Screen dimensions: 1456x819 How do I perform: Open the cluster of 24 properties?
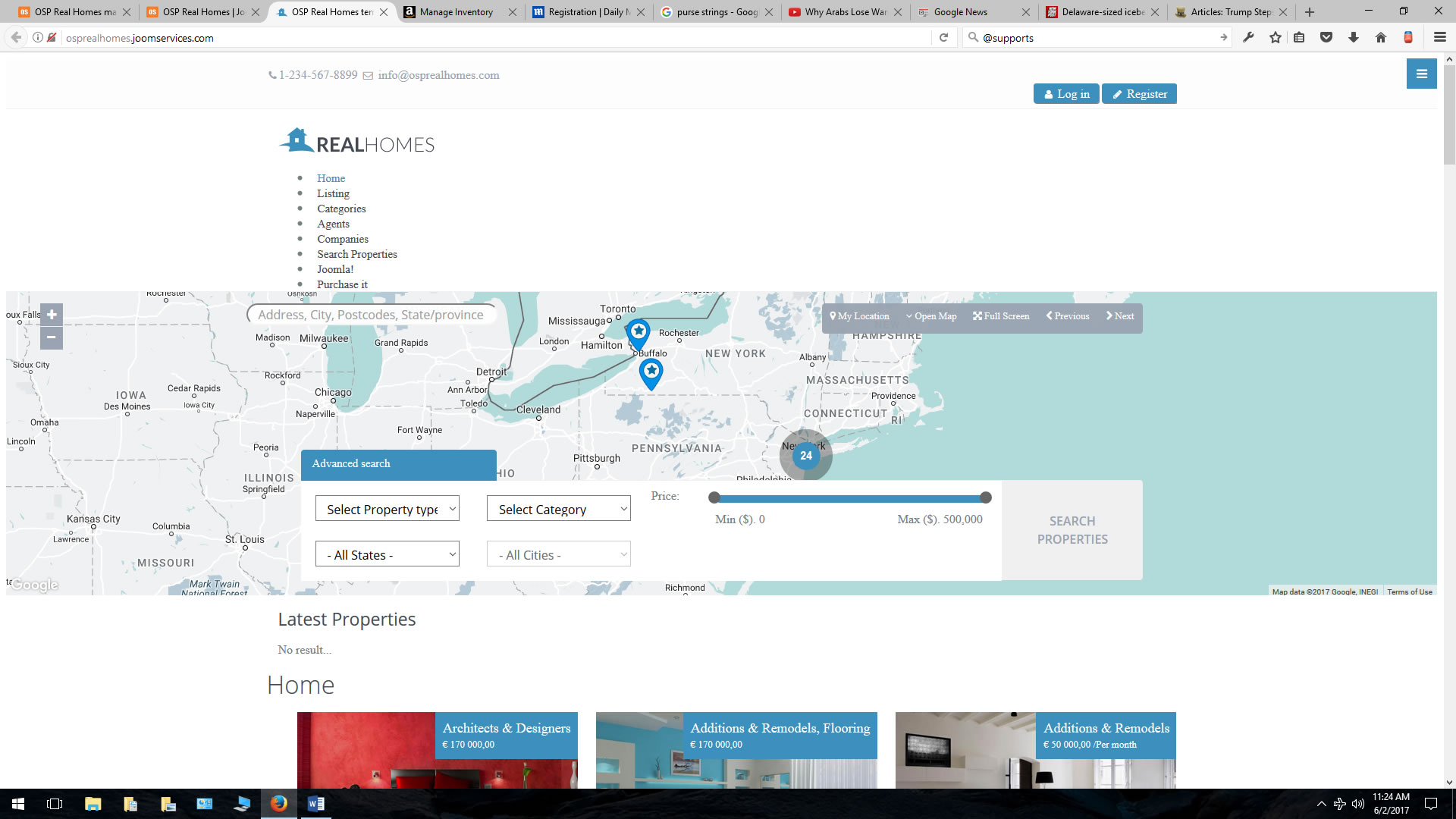point(805,456)
